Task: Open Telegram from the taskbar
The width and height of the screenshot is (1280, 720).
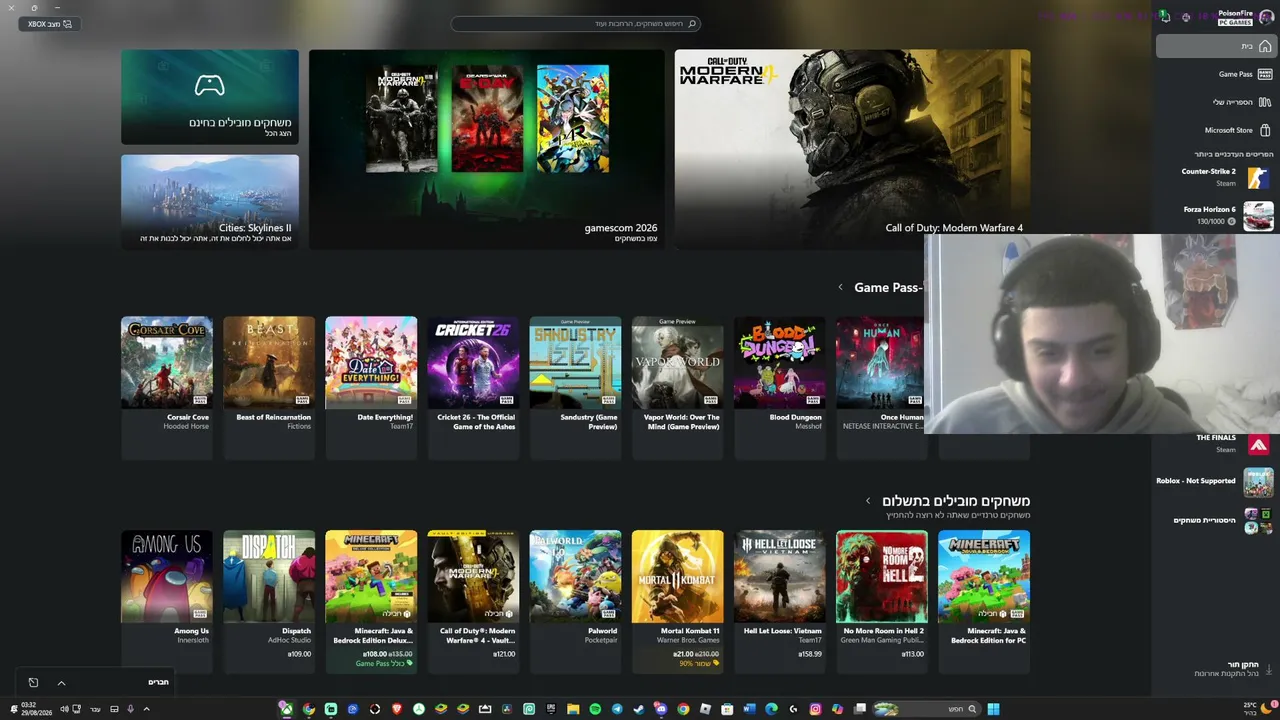Action: click(x=617, y=709)
